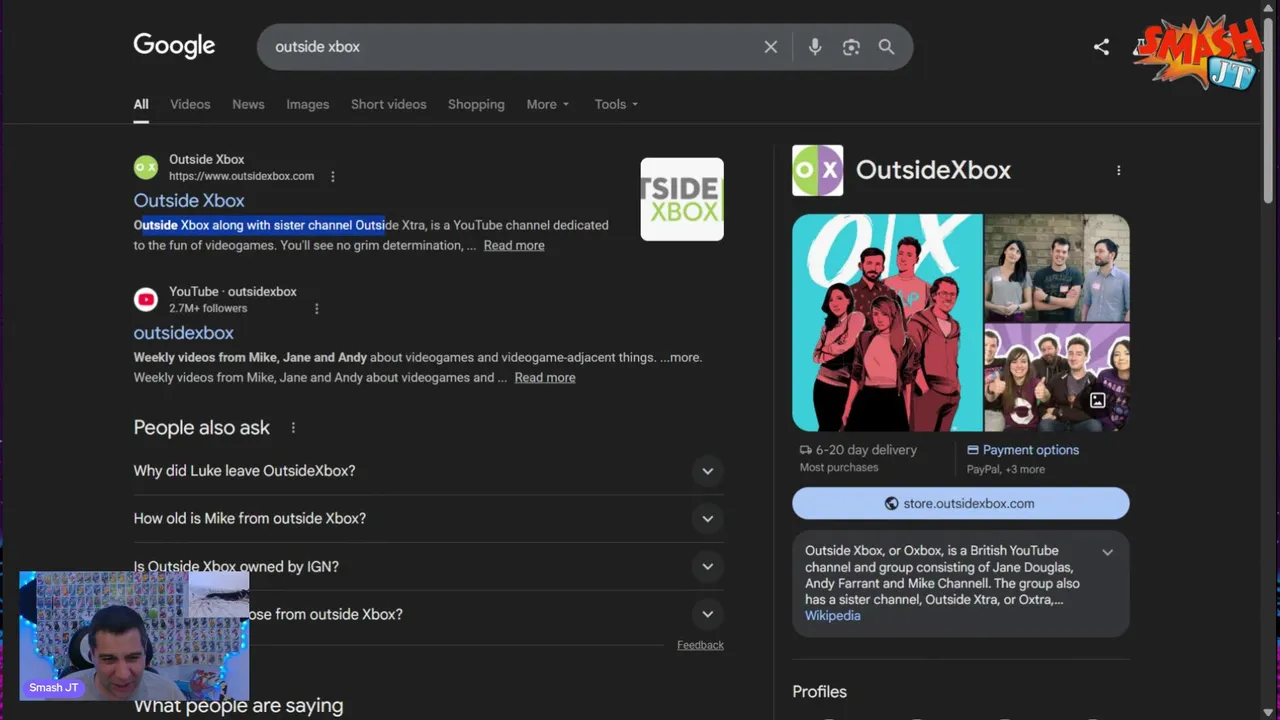Click the 'PayPal, +3 more' text
1280x720 pixels.
[1006, 469]
